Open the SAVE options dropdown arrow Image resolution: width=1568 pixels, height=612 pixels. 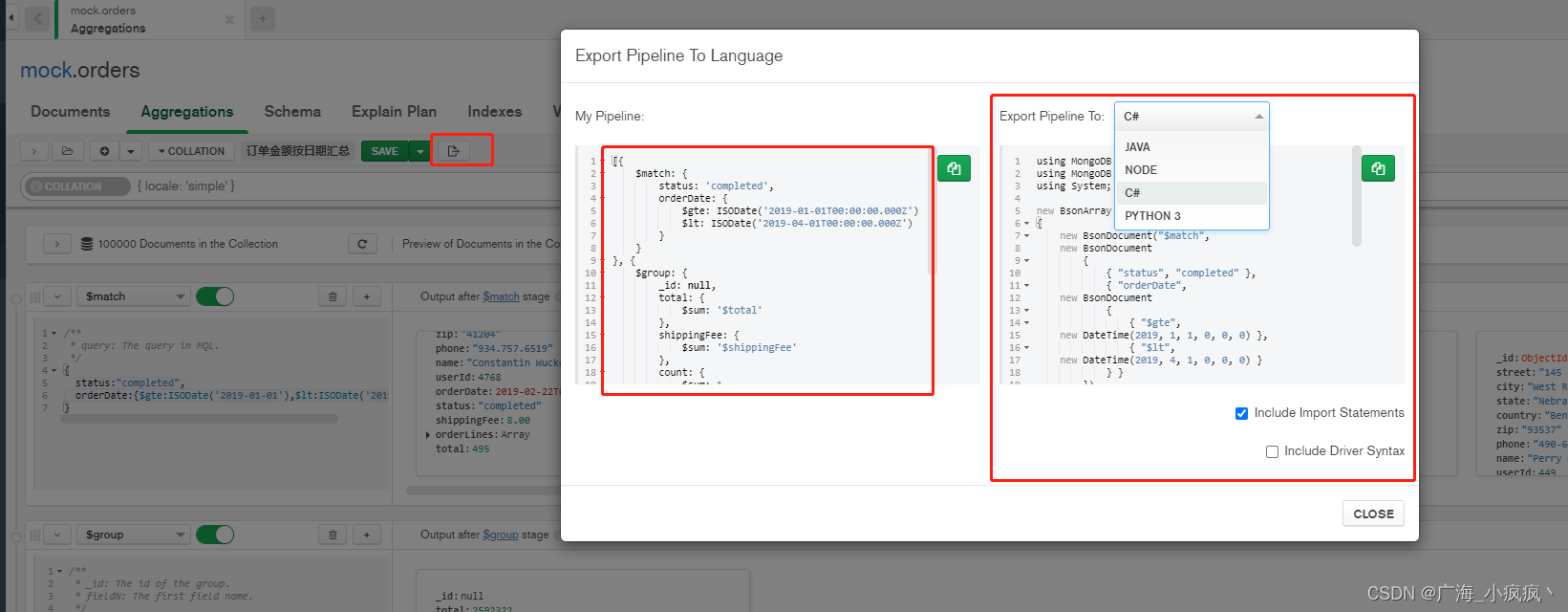(419, 151)
